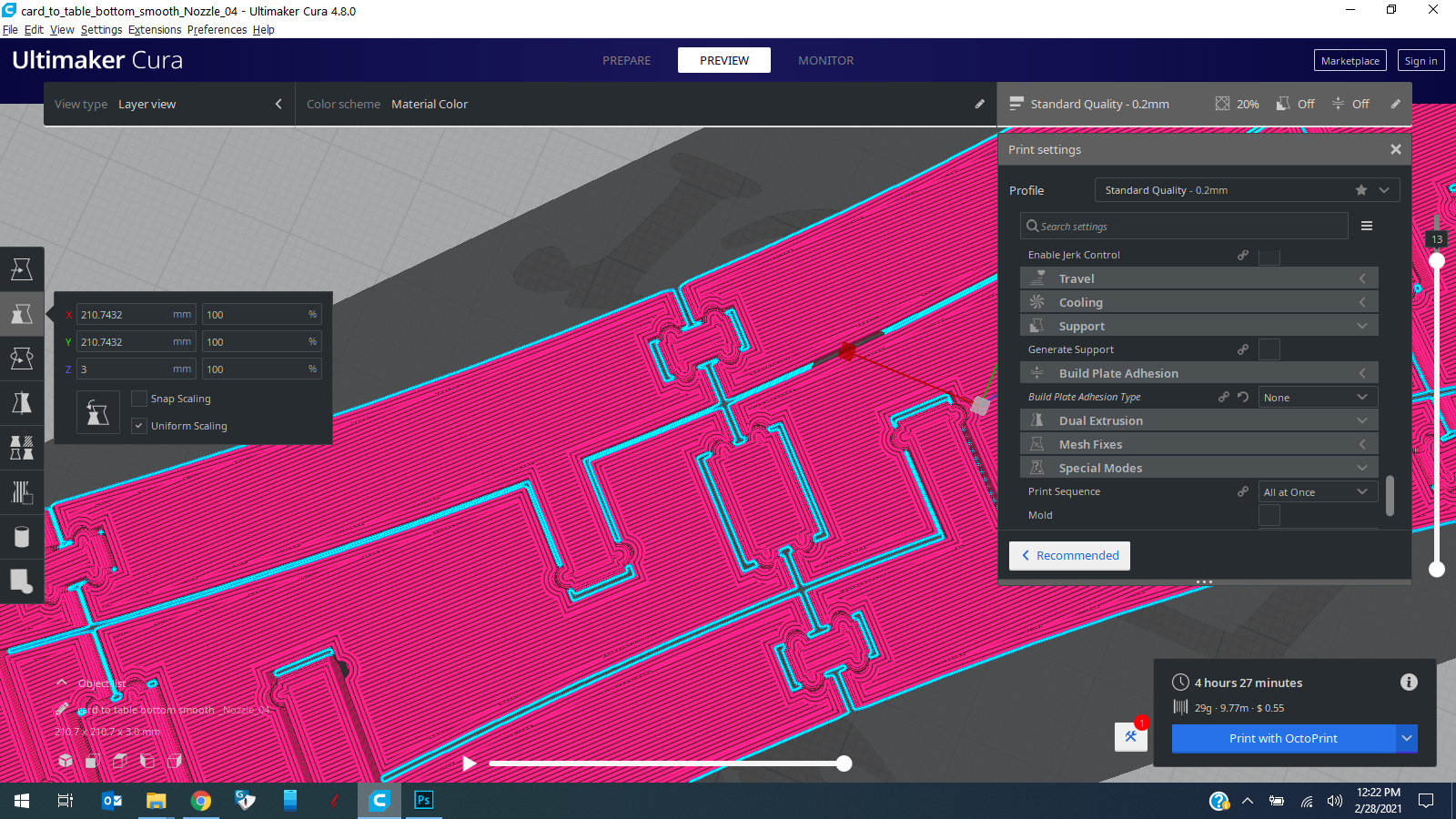
Task: Play the layer simulation
Action: 469,763
